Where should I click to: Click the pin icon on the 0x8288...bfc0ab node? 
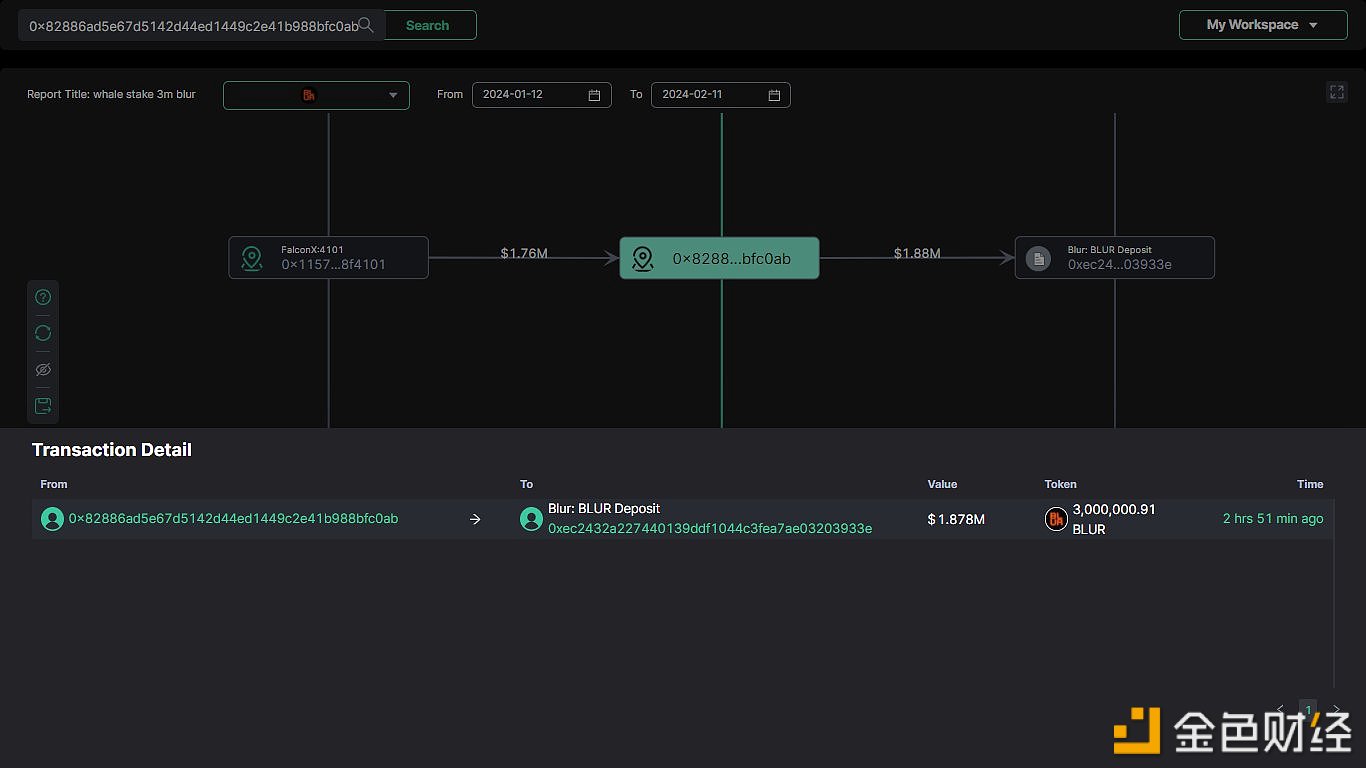point(643,259)
